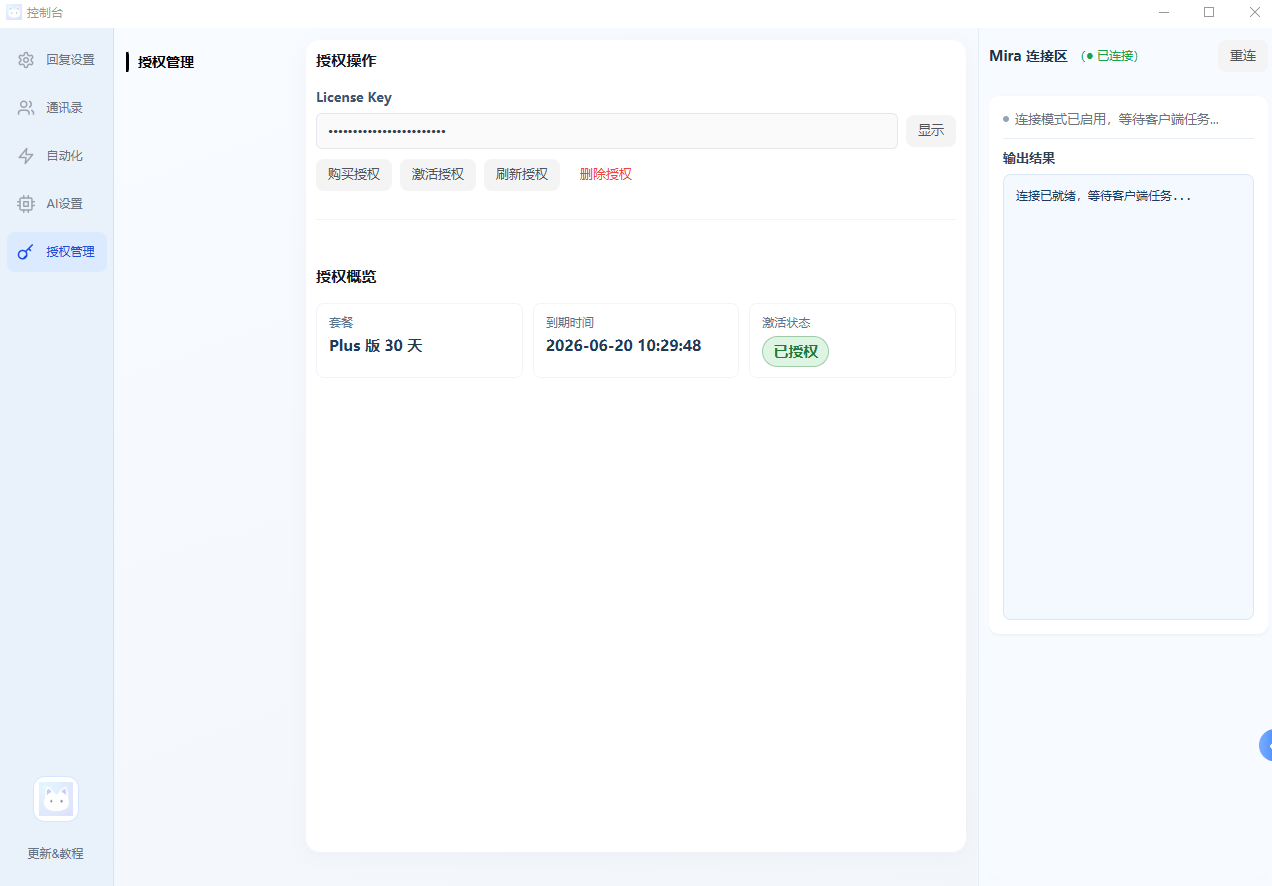The height and width of the screenshot is (886, 1272).
Task: Click the key icon beside 授权管理
Action: [x=26, y=252]
